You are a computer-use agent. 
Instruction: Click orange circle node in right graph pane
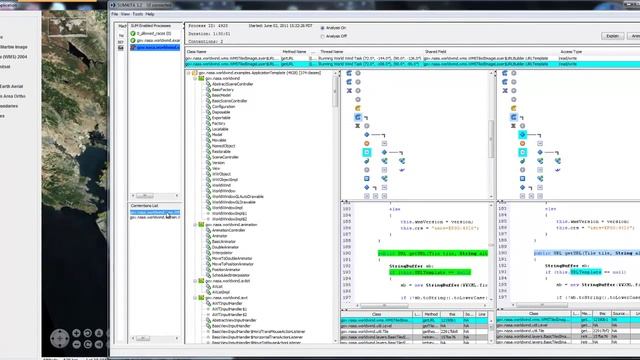pyautogui.click(x=522, y=143)
